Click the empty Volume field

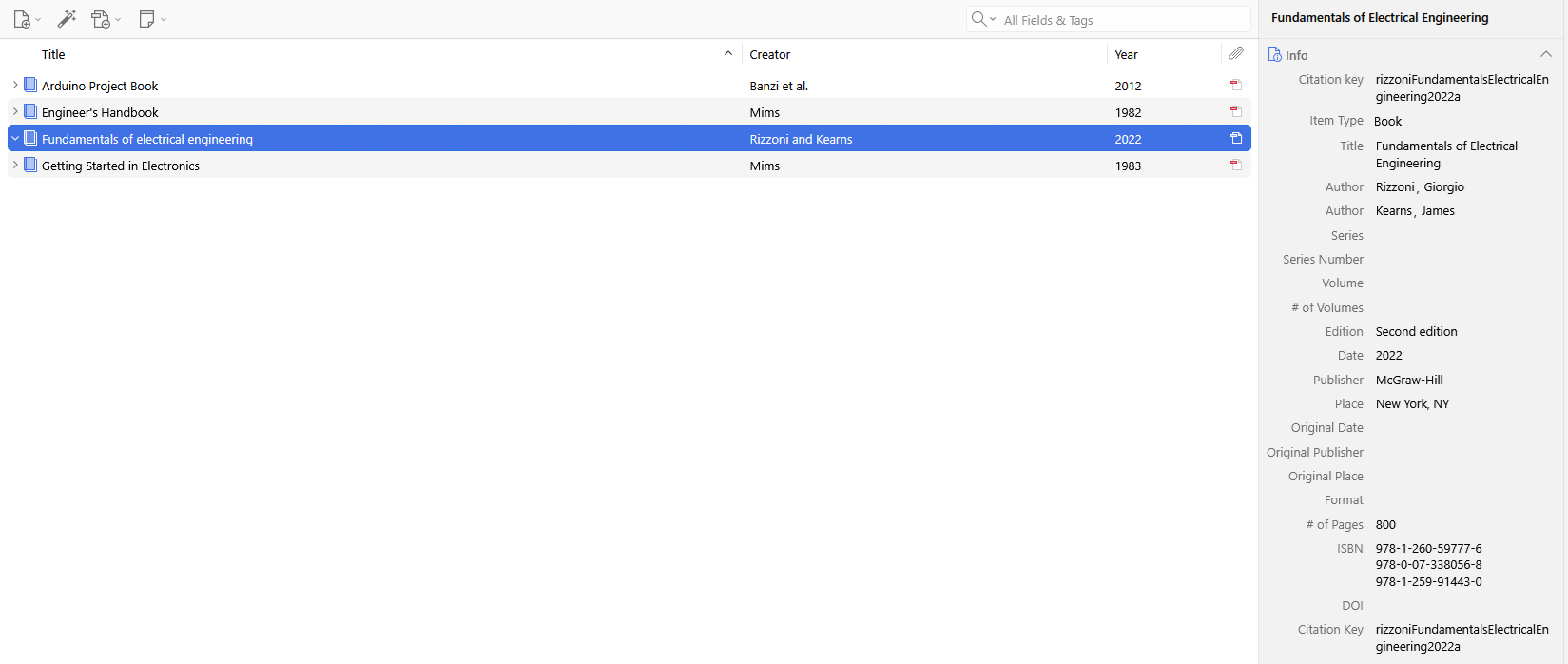click(x=1462, y=283)
